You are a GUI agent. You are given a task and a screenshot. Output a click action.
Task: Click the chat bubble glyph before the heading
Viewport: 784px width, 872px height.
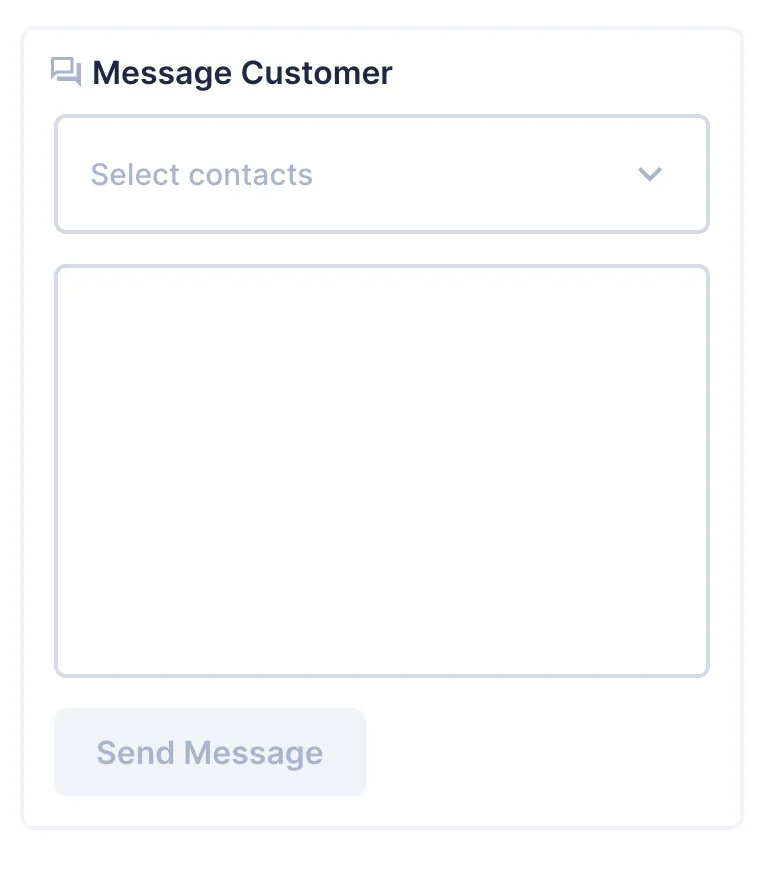65,71
